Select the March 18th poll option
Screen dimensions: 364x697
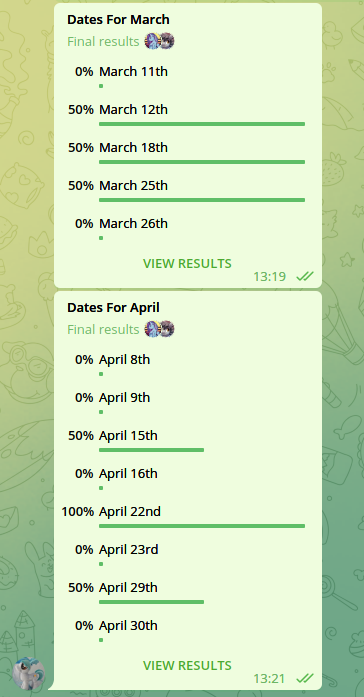click(187, 152)
